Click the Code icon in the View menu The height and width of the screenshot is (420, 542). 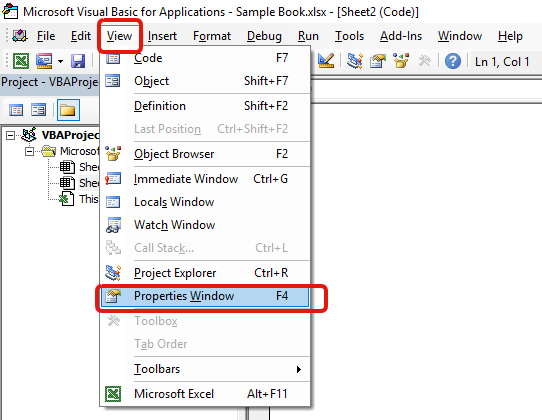point(113,58)
